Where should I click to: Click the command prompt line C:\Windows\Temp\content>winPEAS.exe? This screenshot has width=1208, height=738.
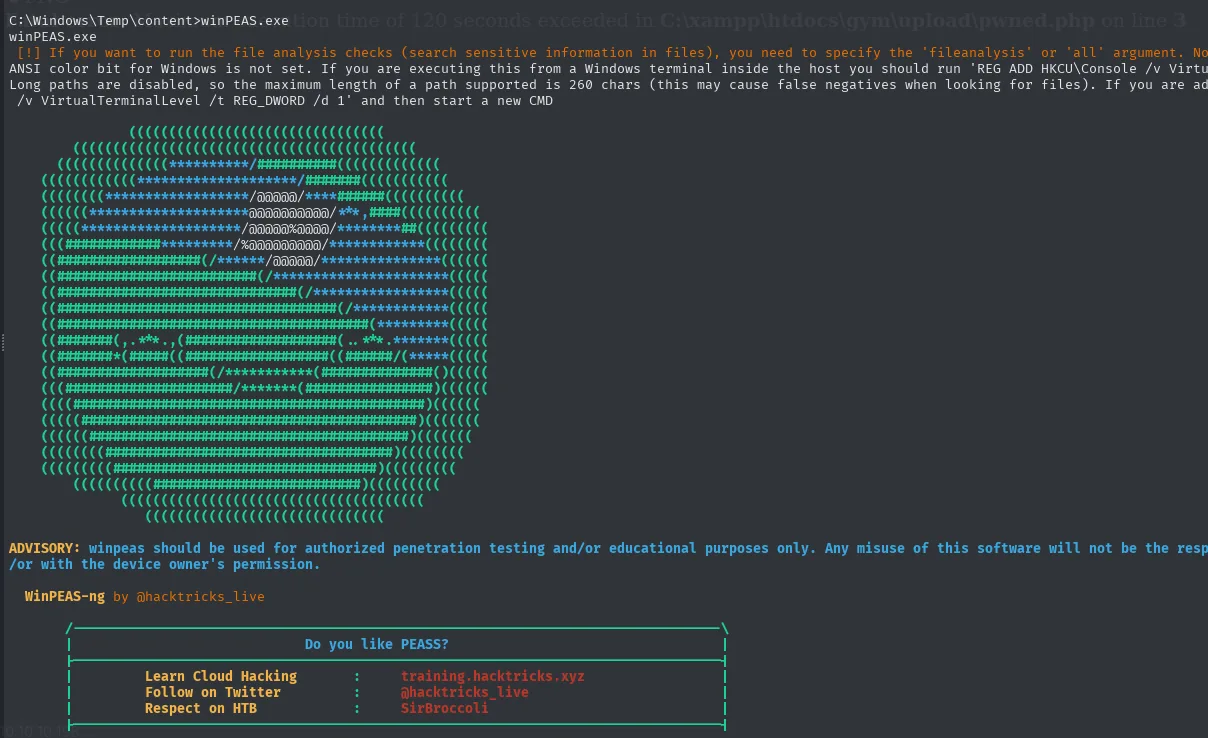(148, 21)
